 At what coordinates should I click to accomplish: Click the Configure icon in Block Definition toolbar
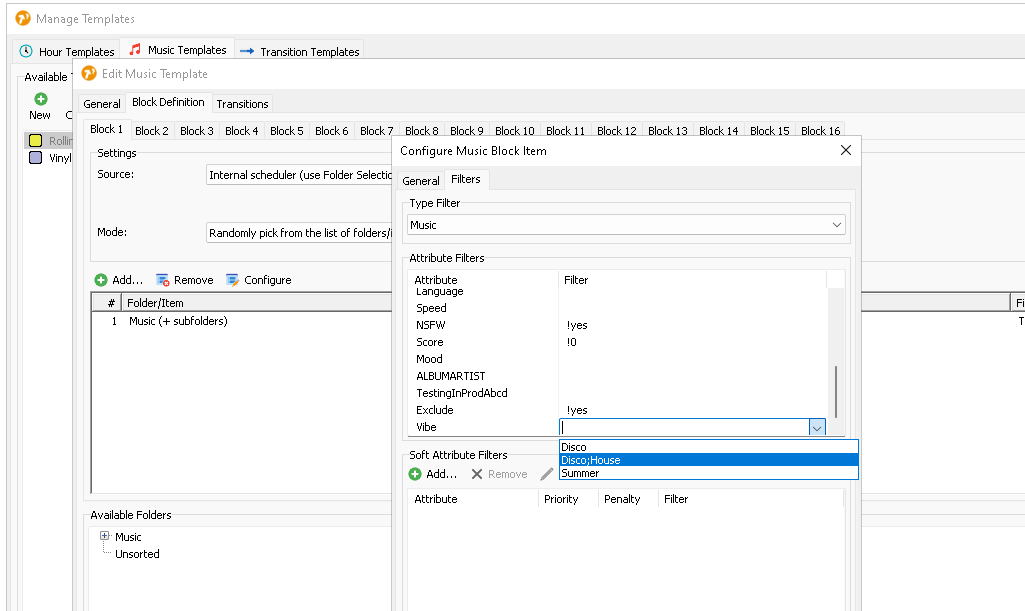(x=232, y=280)
